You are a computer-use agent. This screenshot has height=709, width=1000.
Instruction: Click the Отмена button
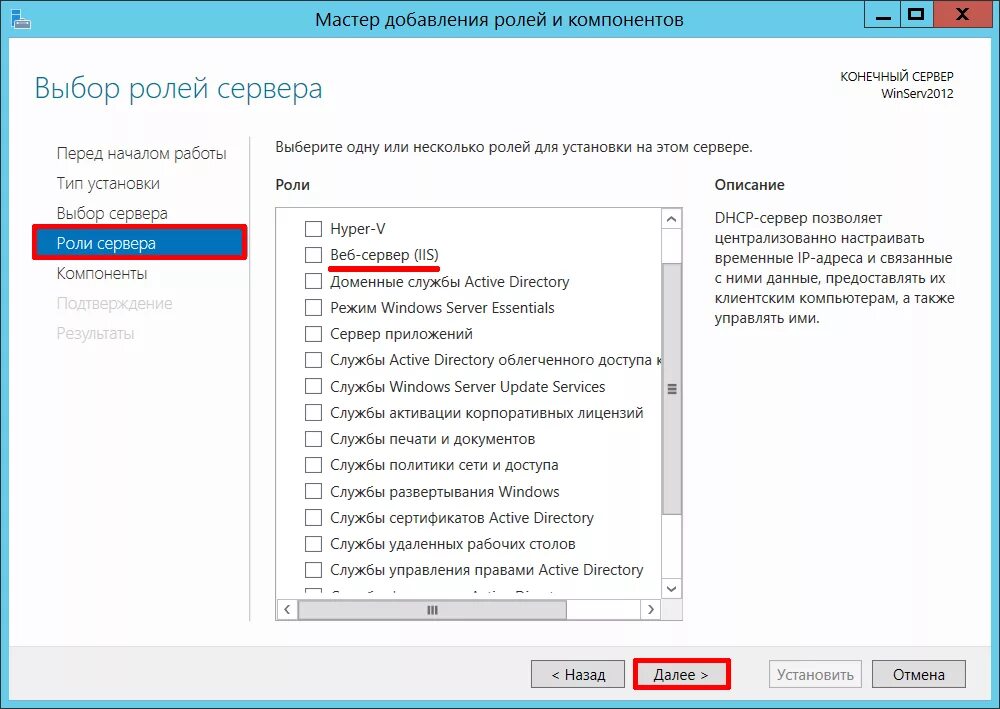[918, 675]
